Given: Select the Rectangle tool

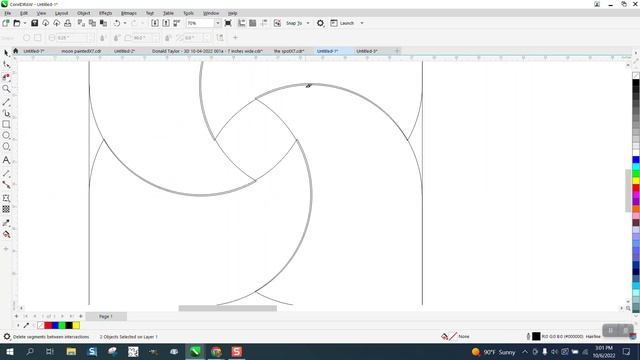Looking at the screenshot, I should tap(6, 124).
